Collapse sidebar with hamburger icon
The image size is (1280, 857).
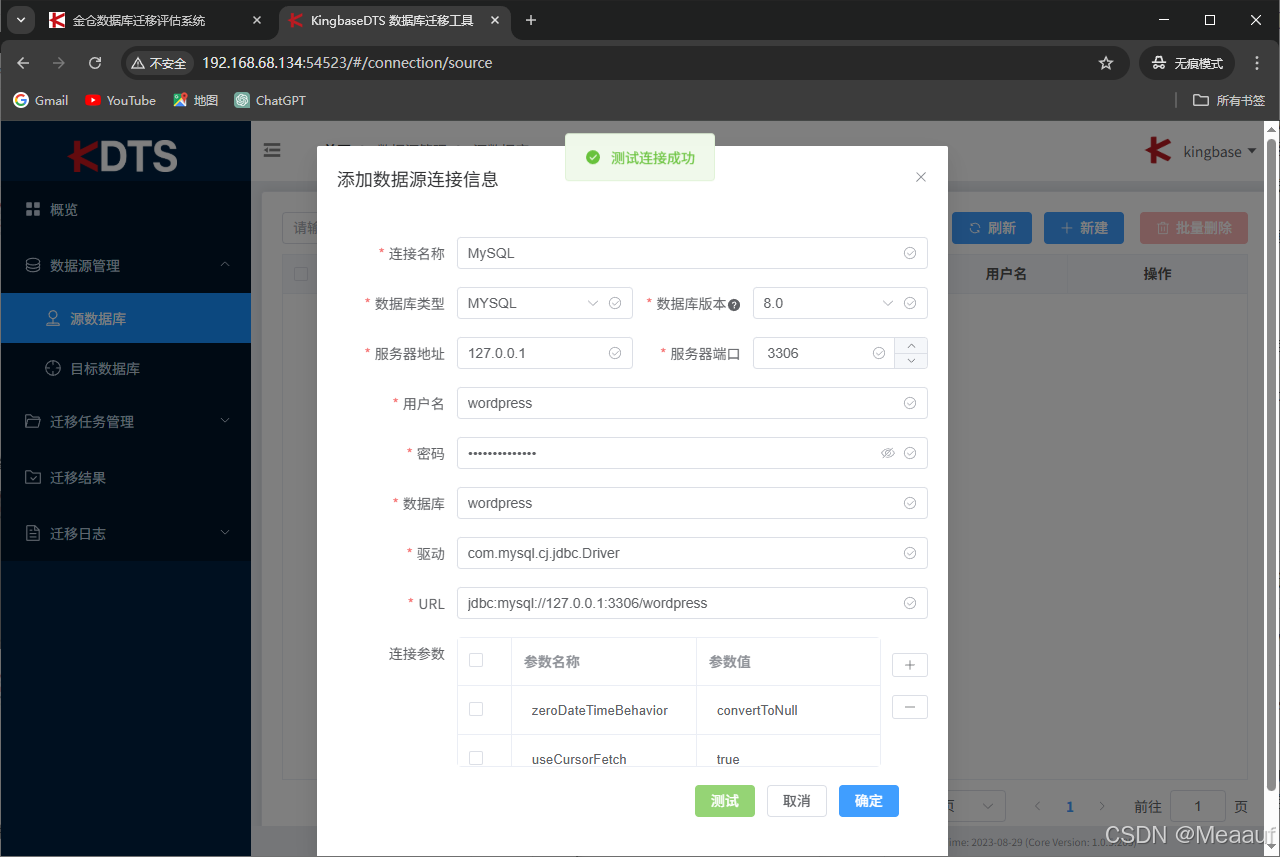(x=272, y=150)
